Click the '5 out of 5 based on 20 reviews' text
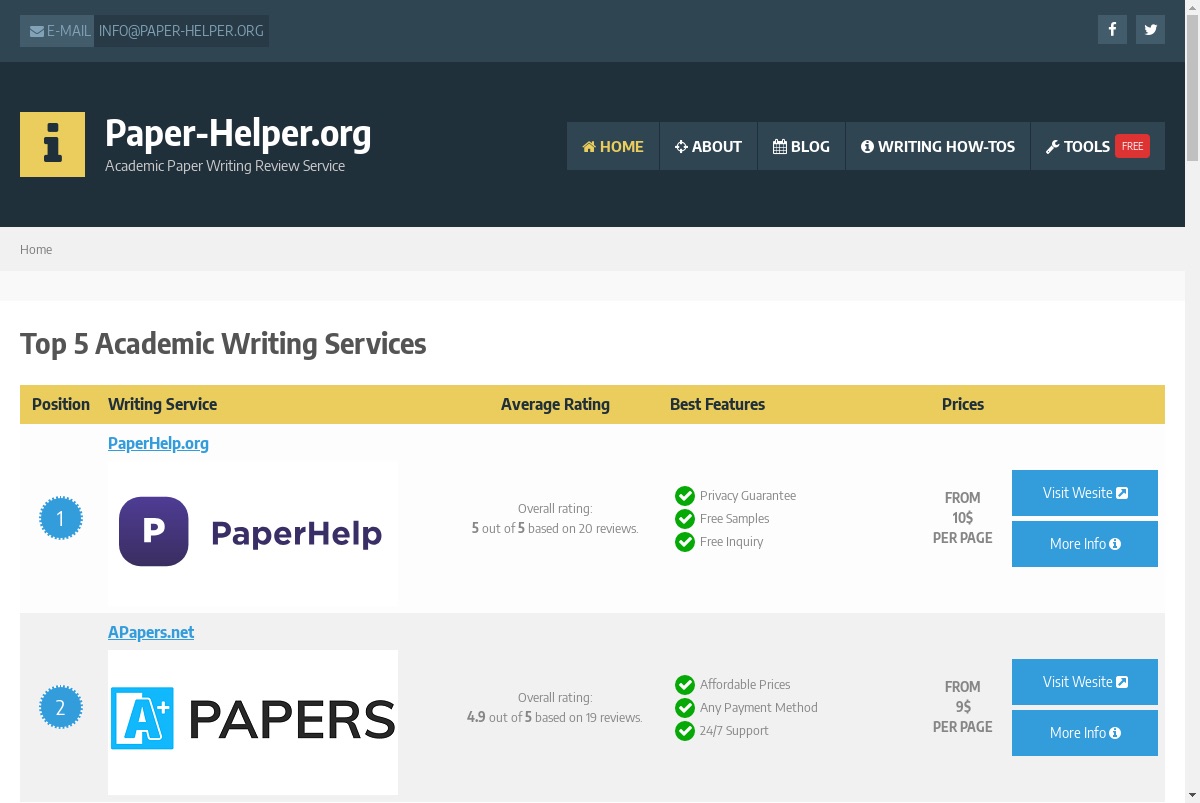1200x803 pixels. 555,528
